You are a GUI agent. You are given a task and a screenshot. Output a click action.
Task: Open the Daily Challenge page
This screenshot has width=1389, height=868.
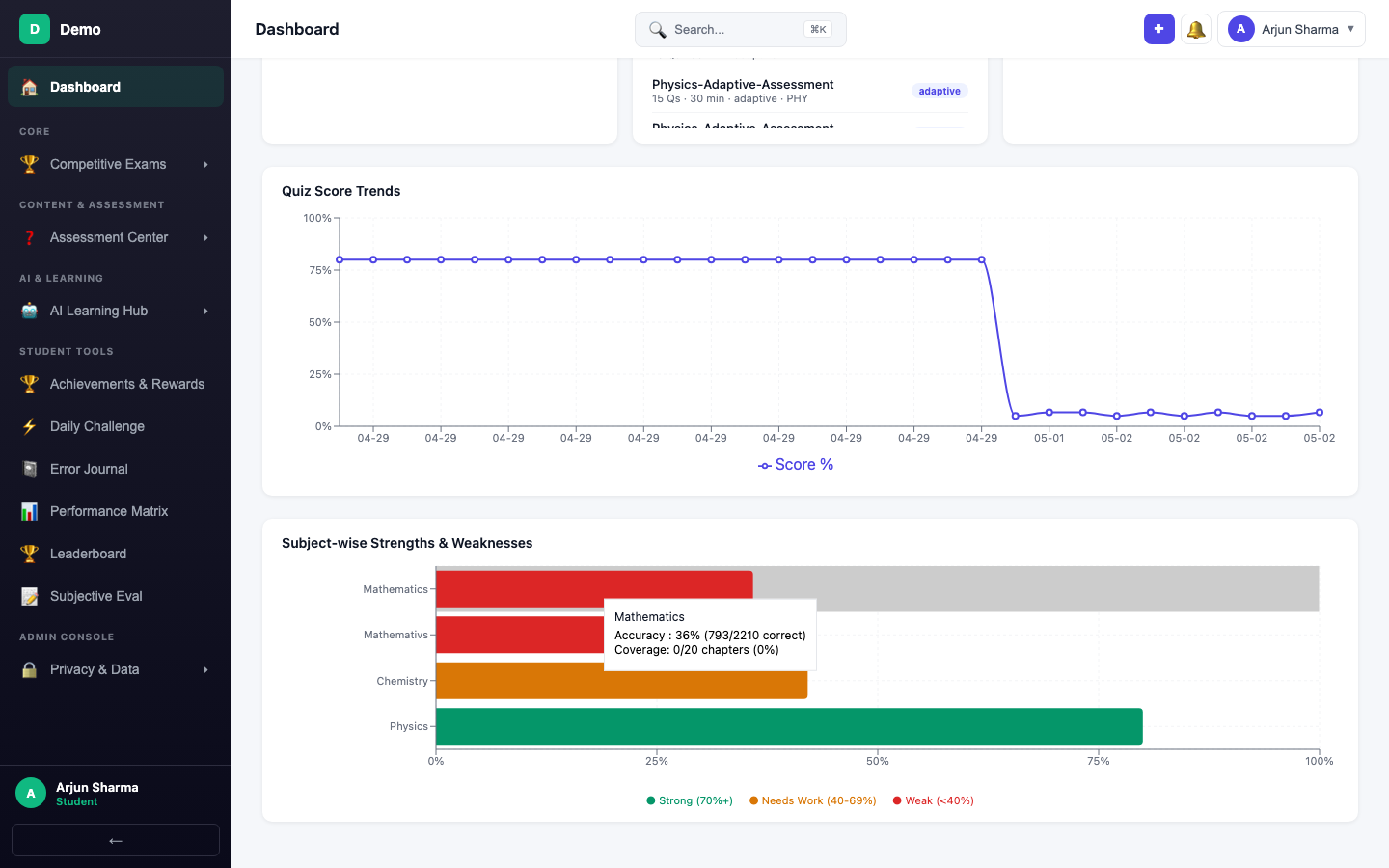point(116,426)
